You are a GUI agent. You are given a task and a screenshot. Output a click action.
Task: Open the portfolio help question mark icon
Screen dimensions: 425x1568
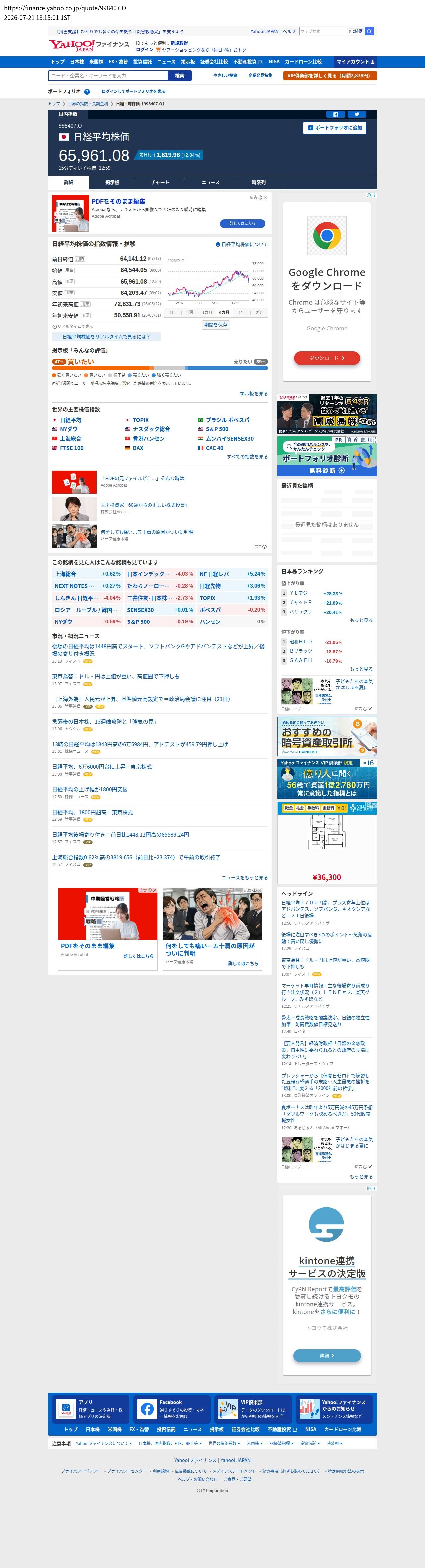pos(87,92)
